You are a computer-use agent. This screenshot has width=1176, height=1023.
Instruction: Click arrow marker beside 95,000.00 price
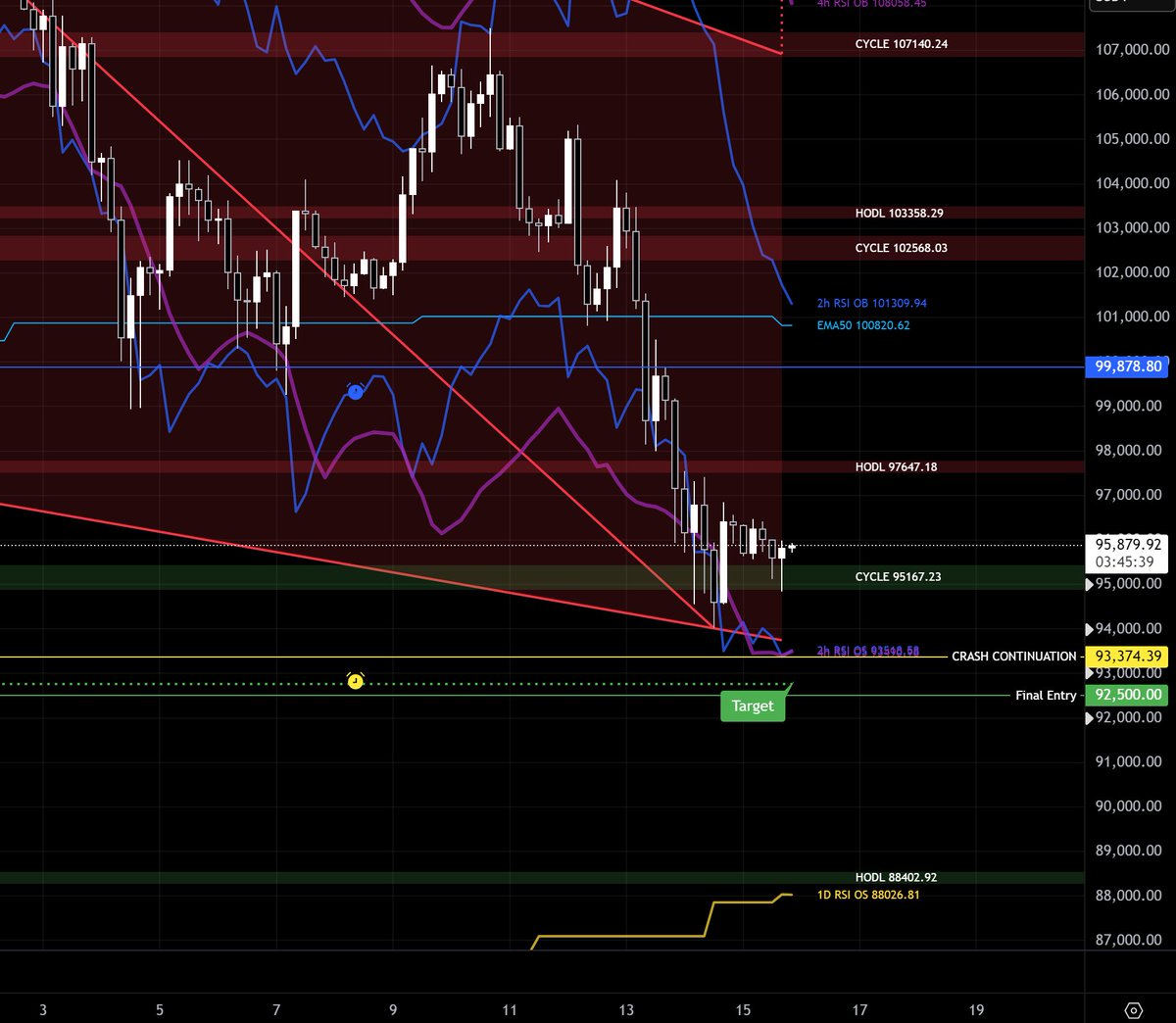point(1091,585)
